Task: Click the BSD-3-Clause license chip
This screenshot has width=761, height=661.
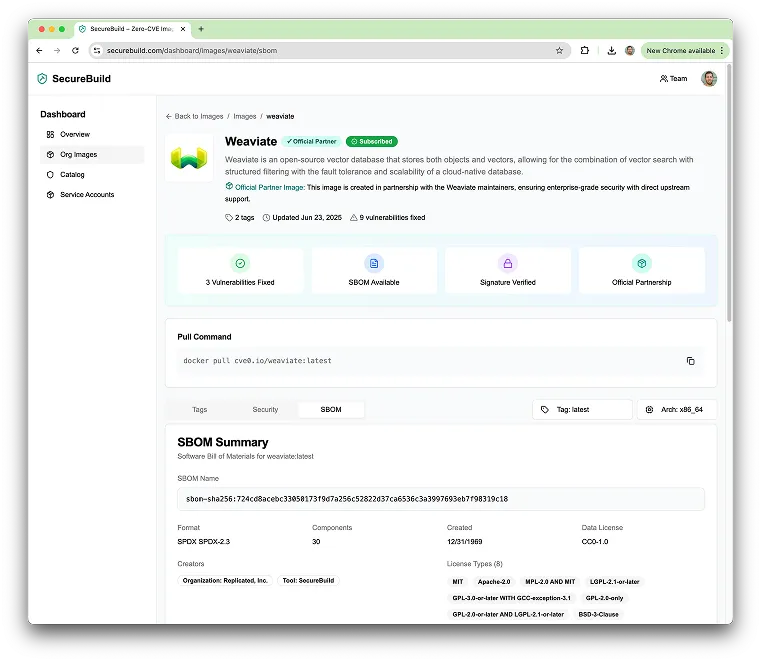Action: tap(598, 614)
